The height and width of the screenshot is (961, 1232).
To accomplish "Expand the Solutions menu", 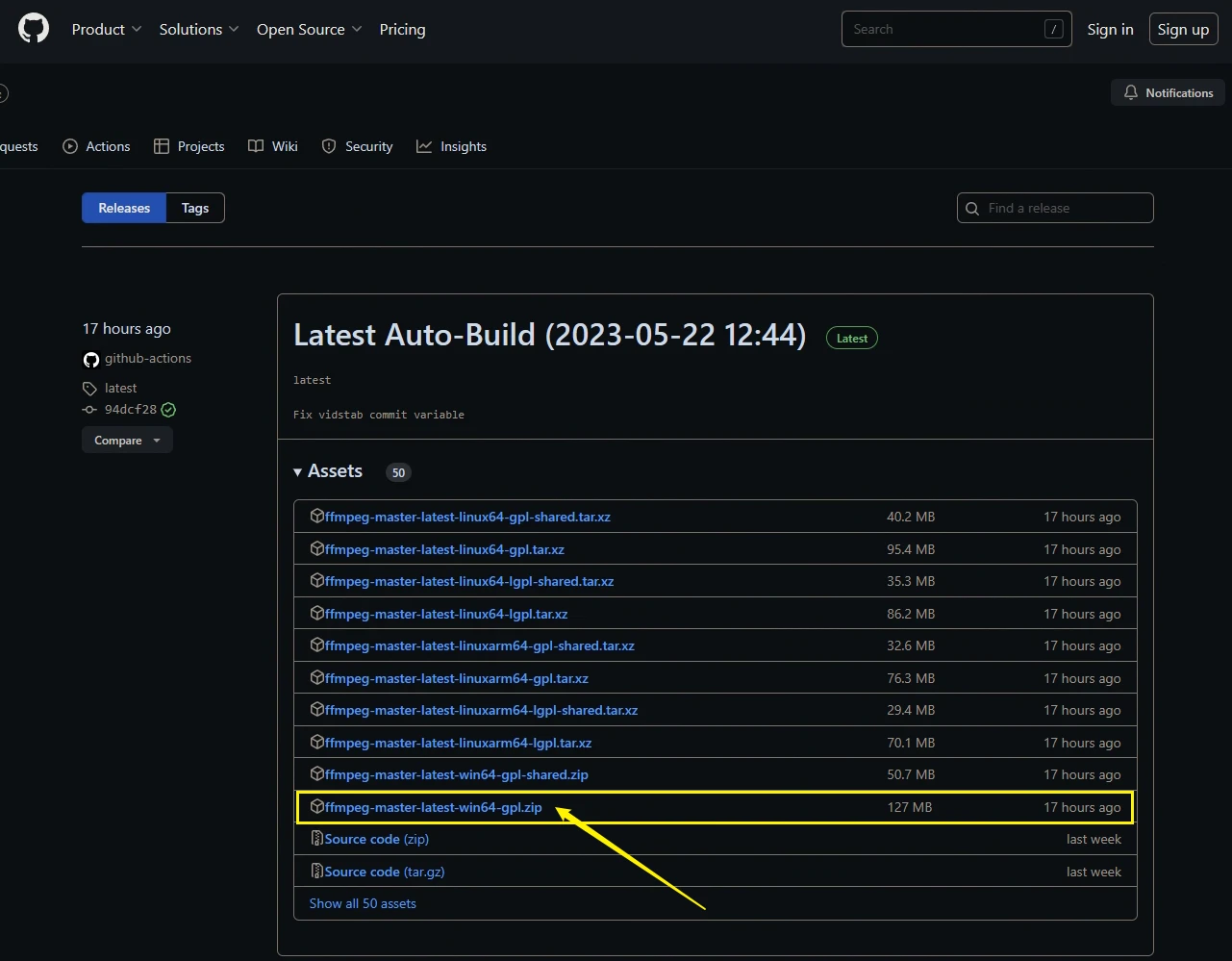I will (x=199, y=29).
